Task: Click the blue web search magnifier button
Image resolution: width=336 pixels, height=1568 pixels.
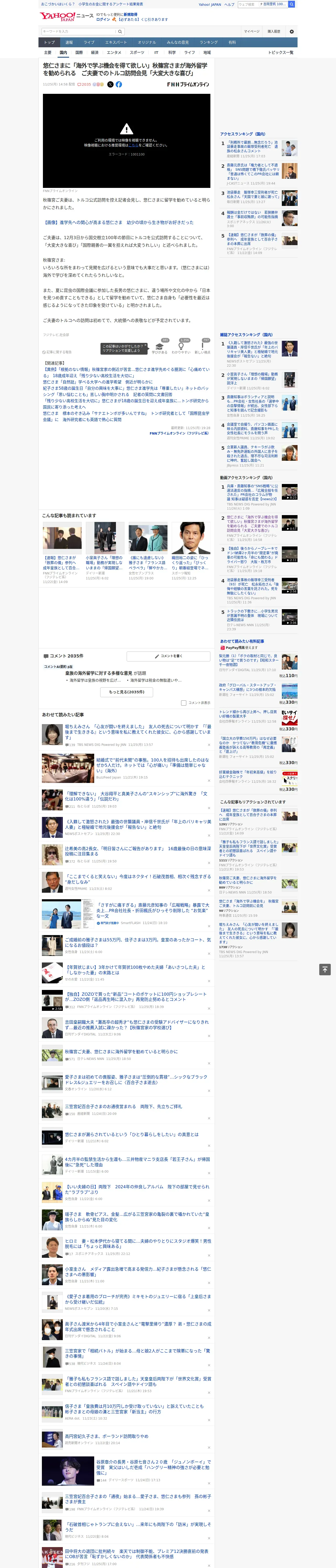Action: tap(292, 4)
